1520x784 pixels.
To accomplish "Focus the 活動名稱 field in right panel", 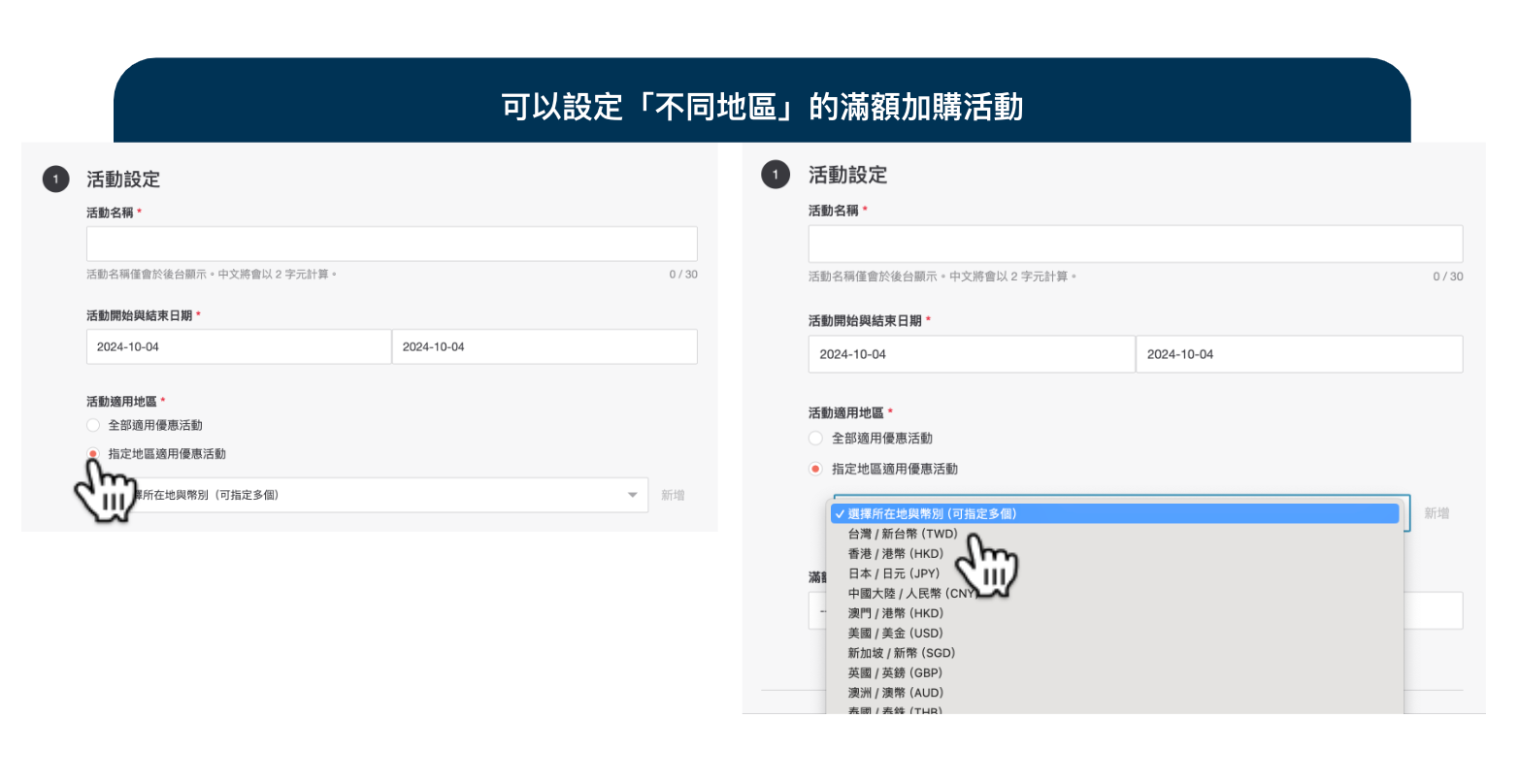I will point(1135,244).
